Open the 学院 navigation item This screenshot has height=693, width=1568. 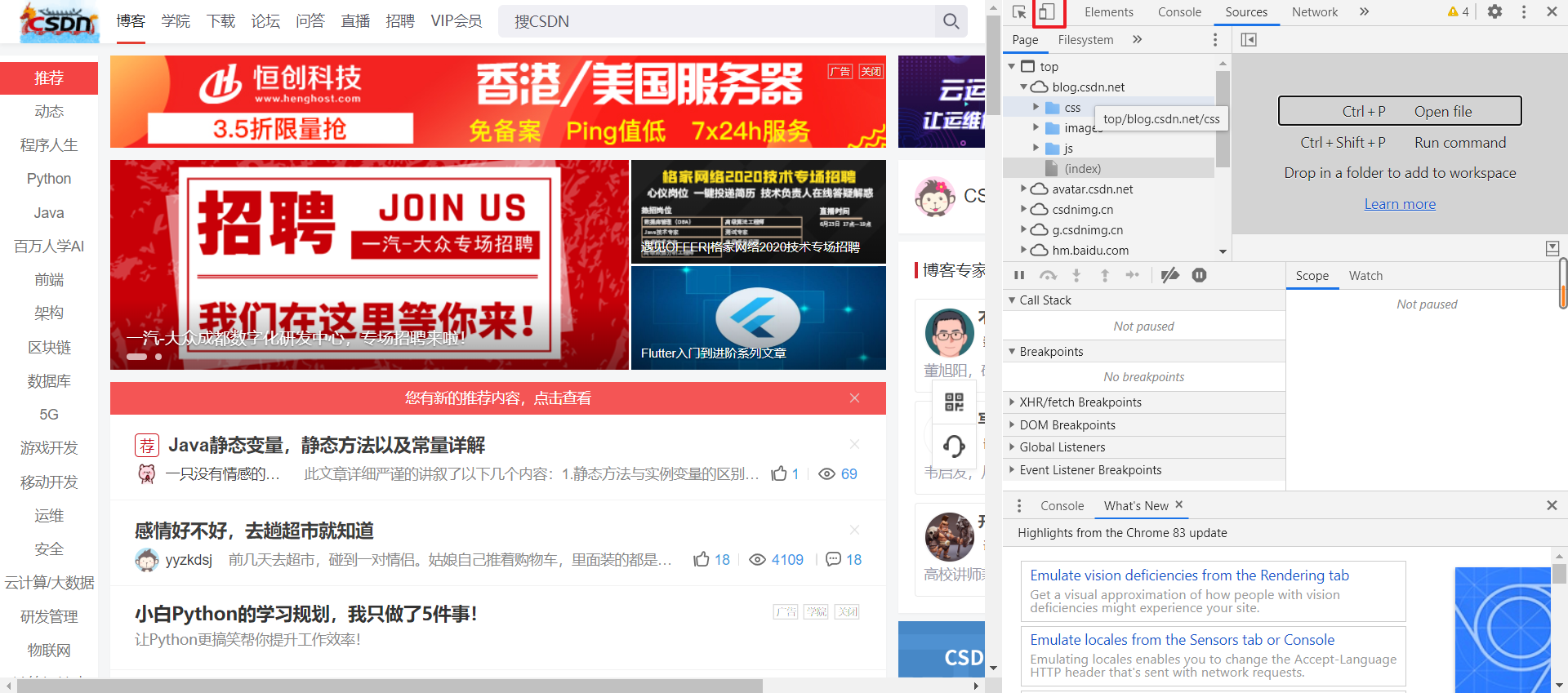[176, 21]
